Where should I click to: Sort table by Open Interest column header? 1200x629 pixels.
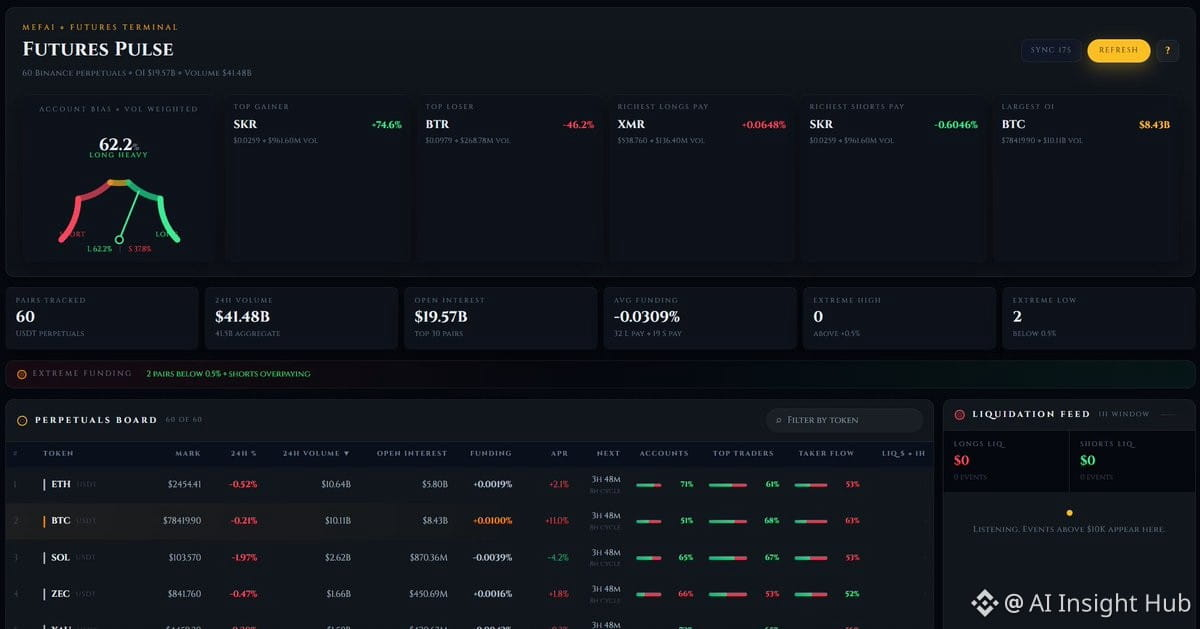pos(412,453)
